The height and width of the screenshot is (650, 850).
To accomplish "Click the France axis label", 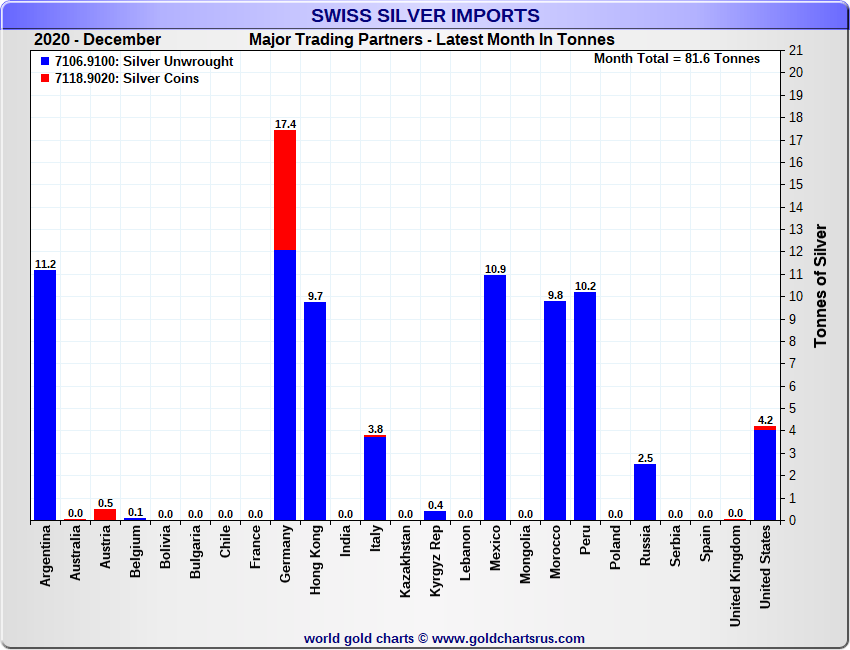I will click(x=255, y=547).
